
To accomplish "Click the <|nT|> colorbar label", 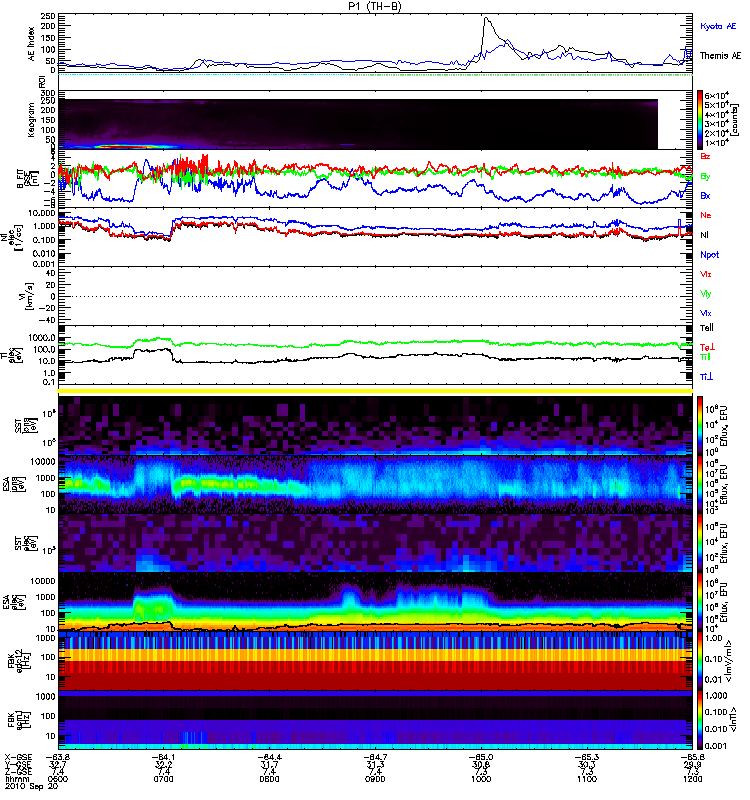I will [732, 720].
